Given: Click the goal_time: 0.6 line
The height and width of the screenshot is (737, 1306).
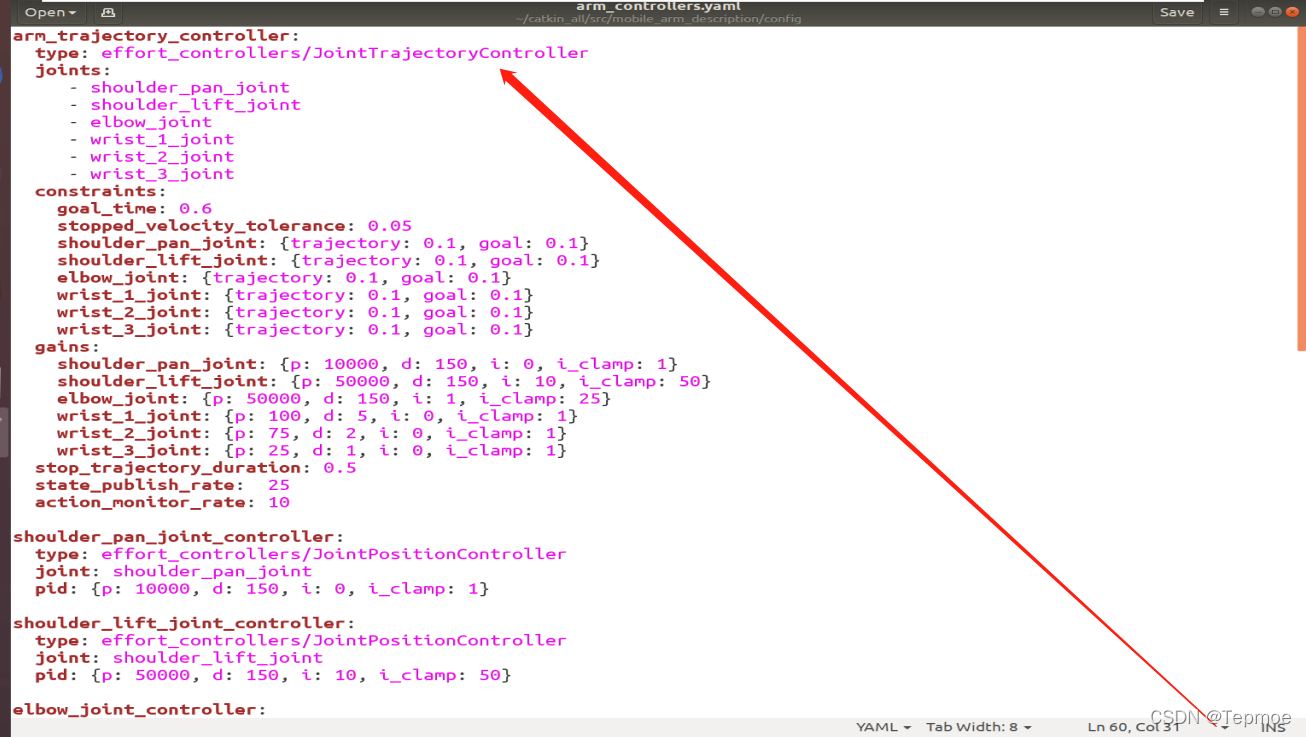Looking at the screenshot, I should click(x=134, y=208).
